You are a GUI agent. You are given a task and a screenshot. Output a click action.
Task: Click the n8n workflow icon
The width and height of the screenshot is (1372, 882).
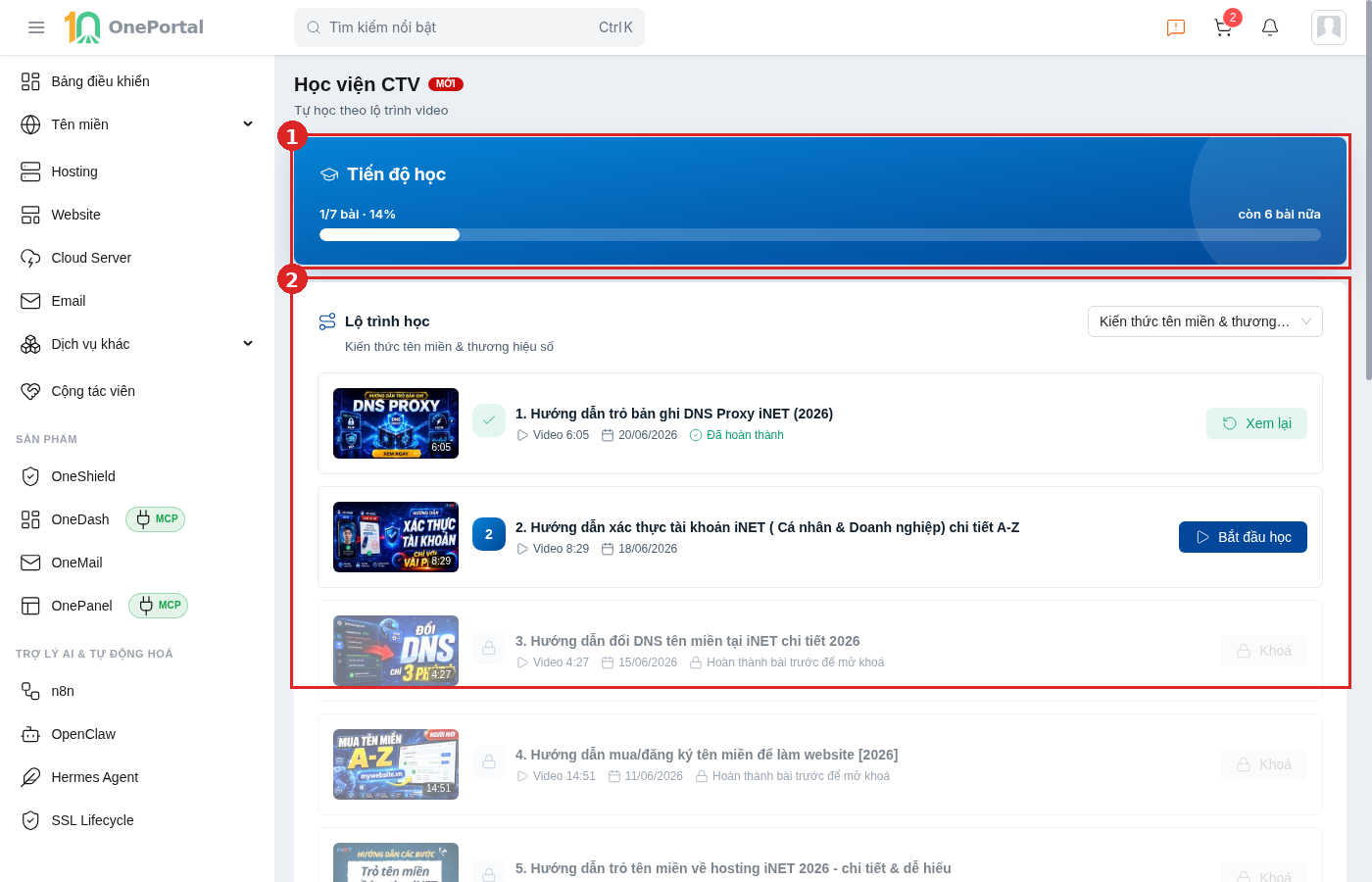[x=30, y=691]
